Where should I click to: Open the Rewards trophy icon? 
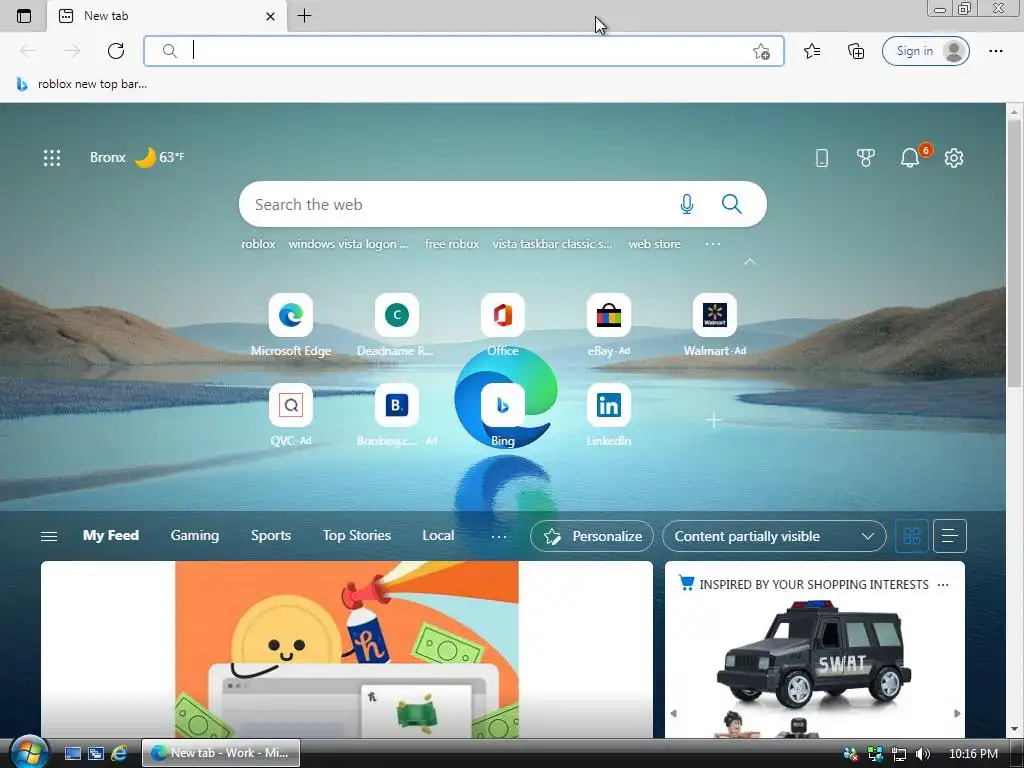[865, 157]
